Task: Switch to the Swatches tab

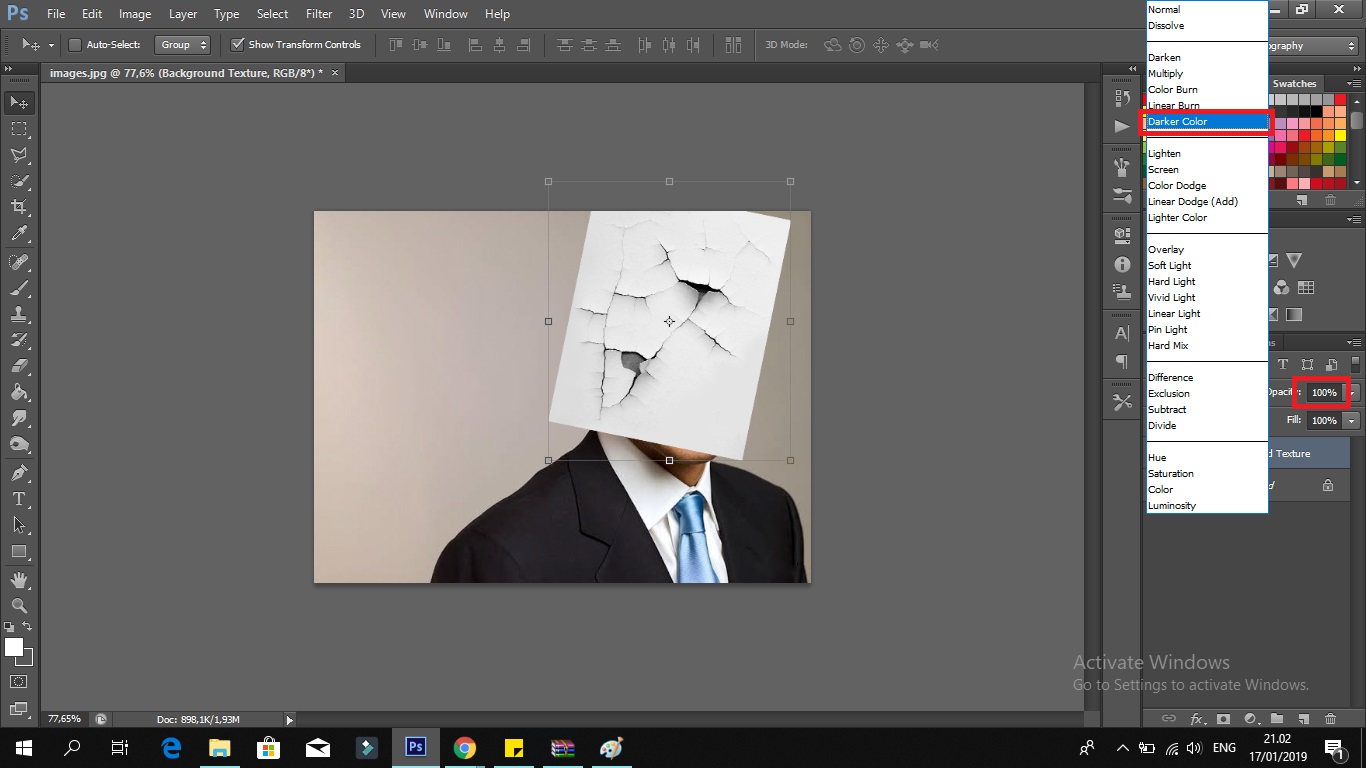Action: click(1294, 84)
